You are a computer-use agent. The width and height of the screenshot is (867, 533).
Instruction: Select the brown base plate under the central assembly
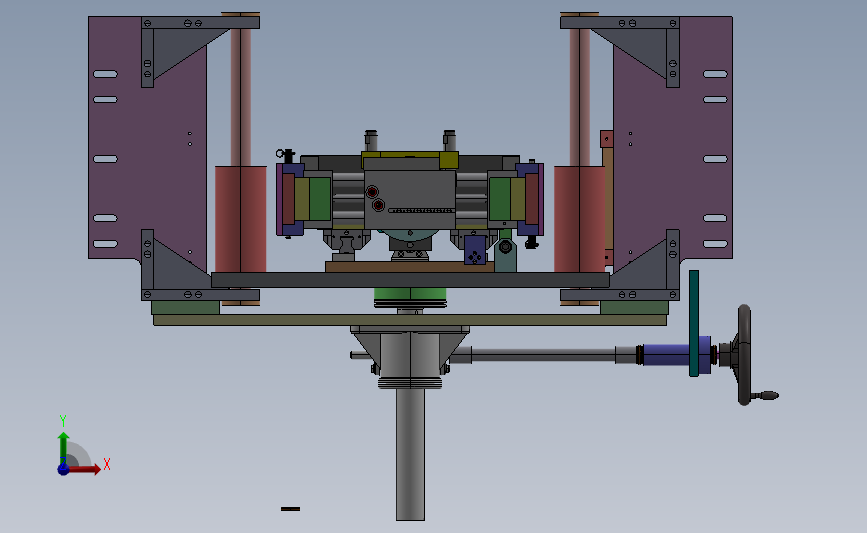[x=410, y=267]
